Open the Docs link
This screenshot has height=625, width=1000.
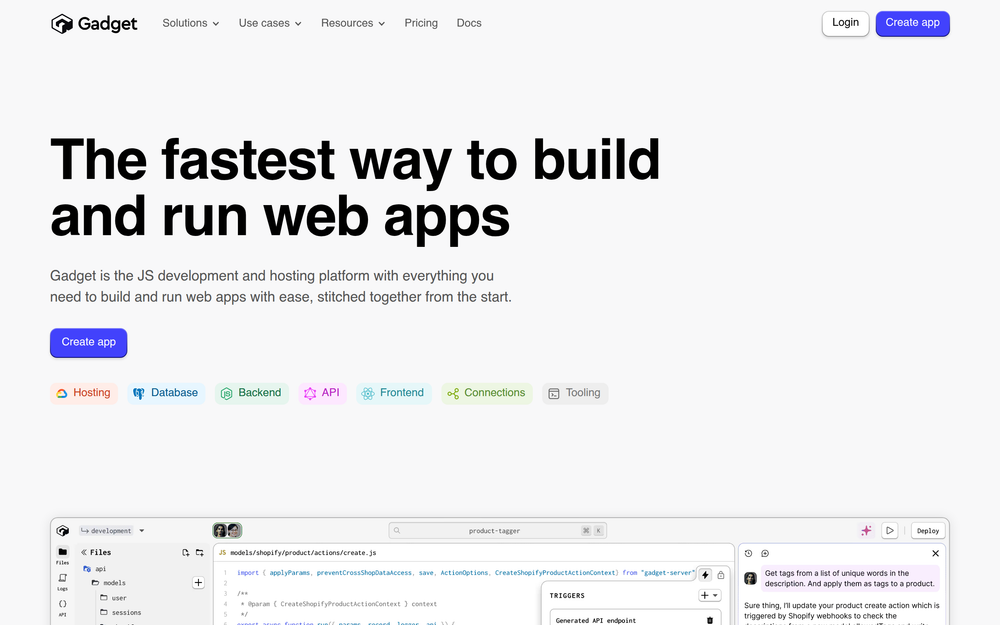(x=469, y=23)
